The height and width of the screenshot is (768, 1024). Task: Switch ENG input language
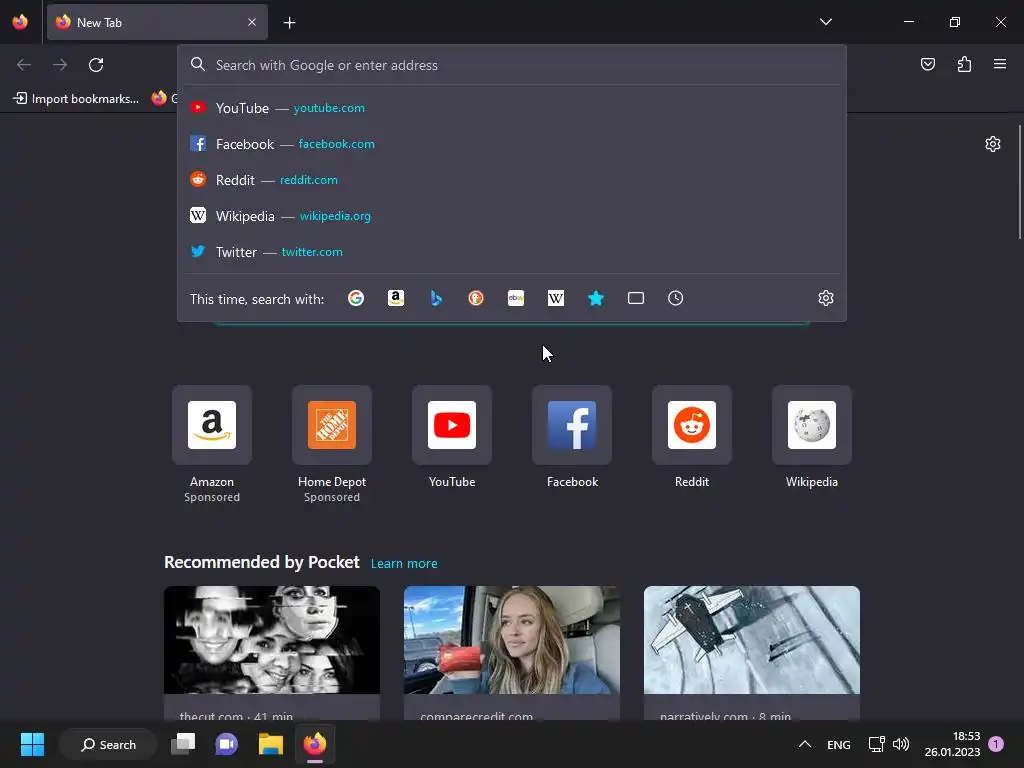coord(839,744)
